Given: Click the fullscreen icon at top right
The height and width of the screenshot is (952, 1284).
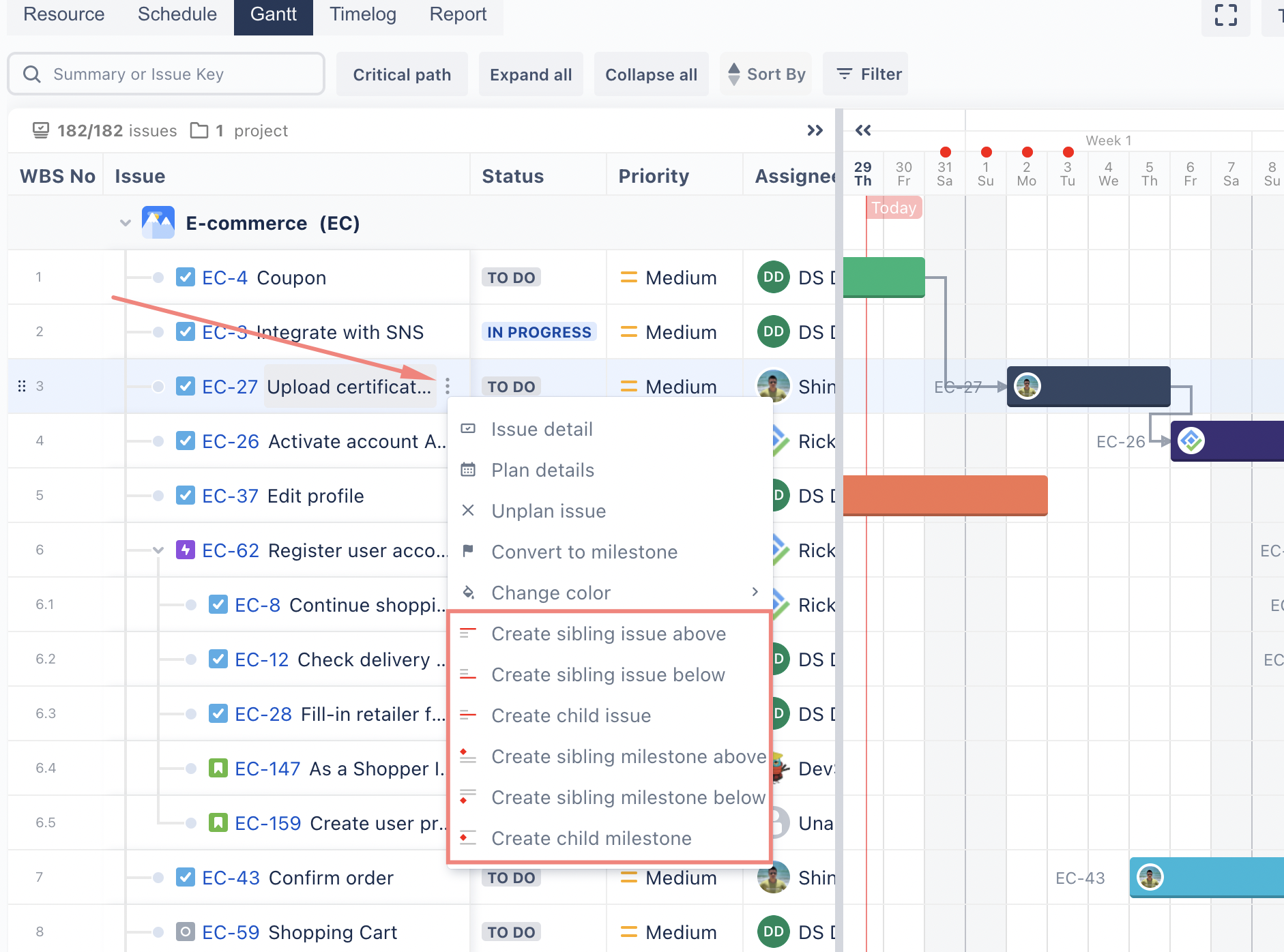Looking at the screenshot, I should pos(1225,15).
